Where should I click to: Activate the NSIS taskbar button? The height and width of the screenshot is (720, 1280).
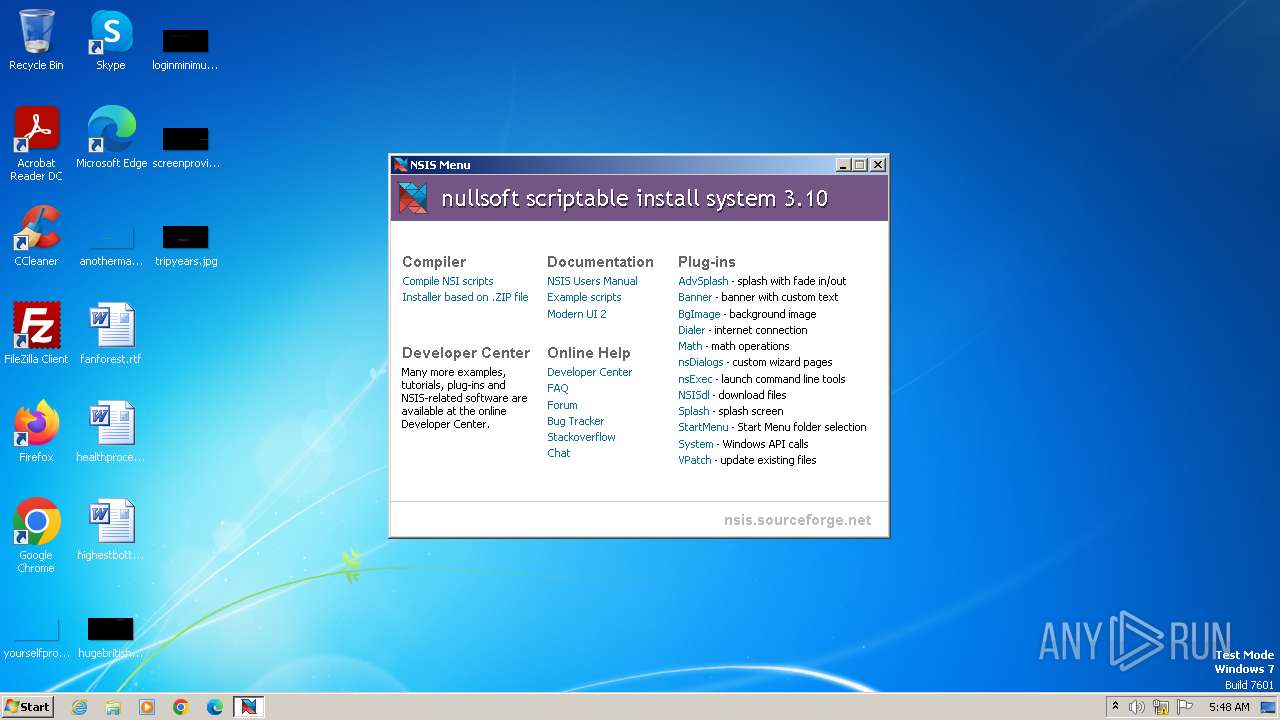pyautogui.click(x=249, y=707)
